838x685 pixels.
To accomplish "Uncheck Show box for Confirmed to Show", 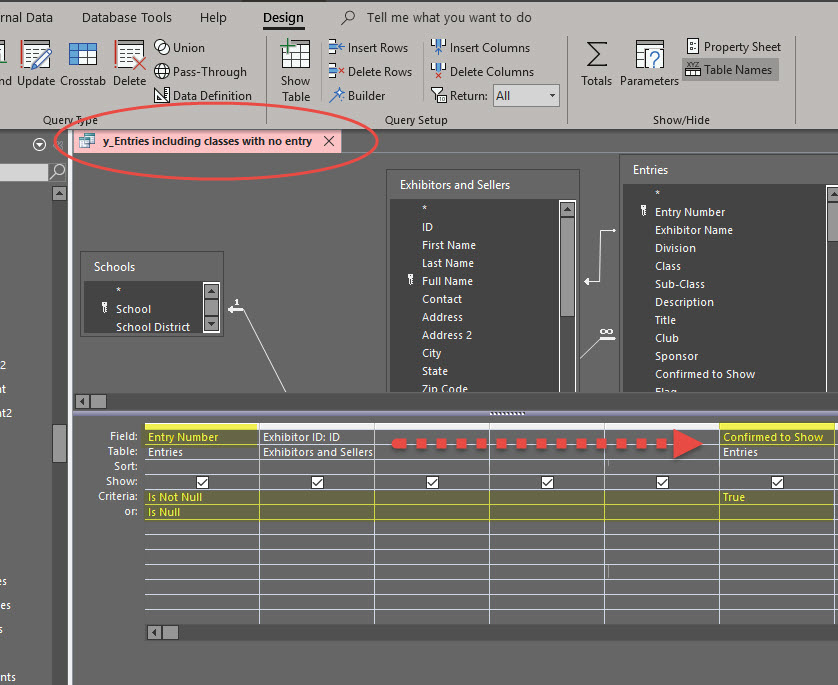I will pos(777,482).
